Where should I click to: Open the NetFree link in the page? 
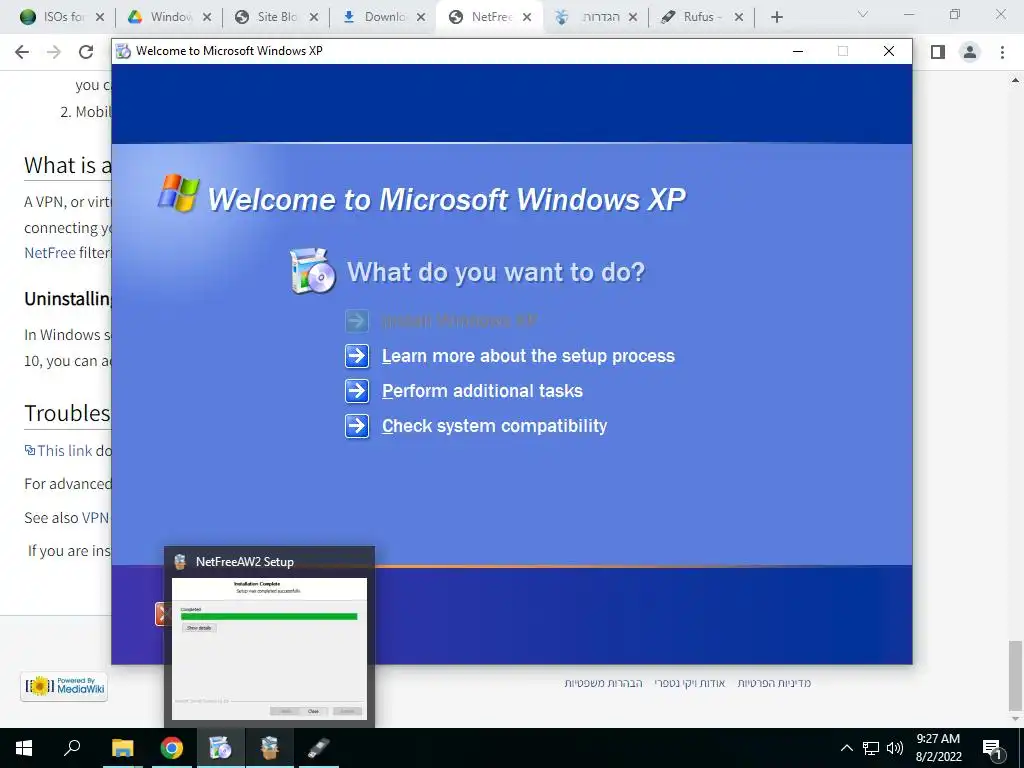click(x=50, y=253)
